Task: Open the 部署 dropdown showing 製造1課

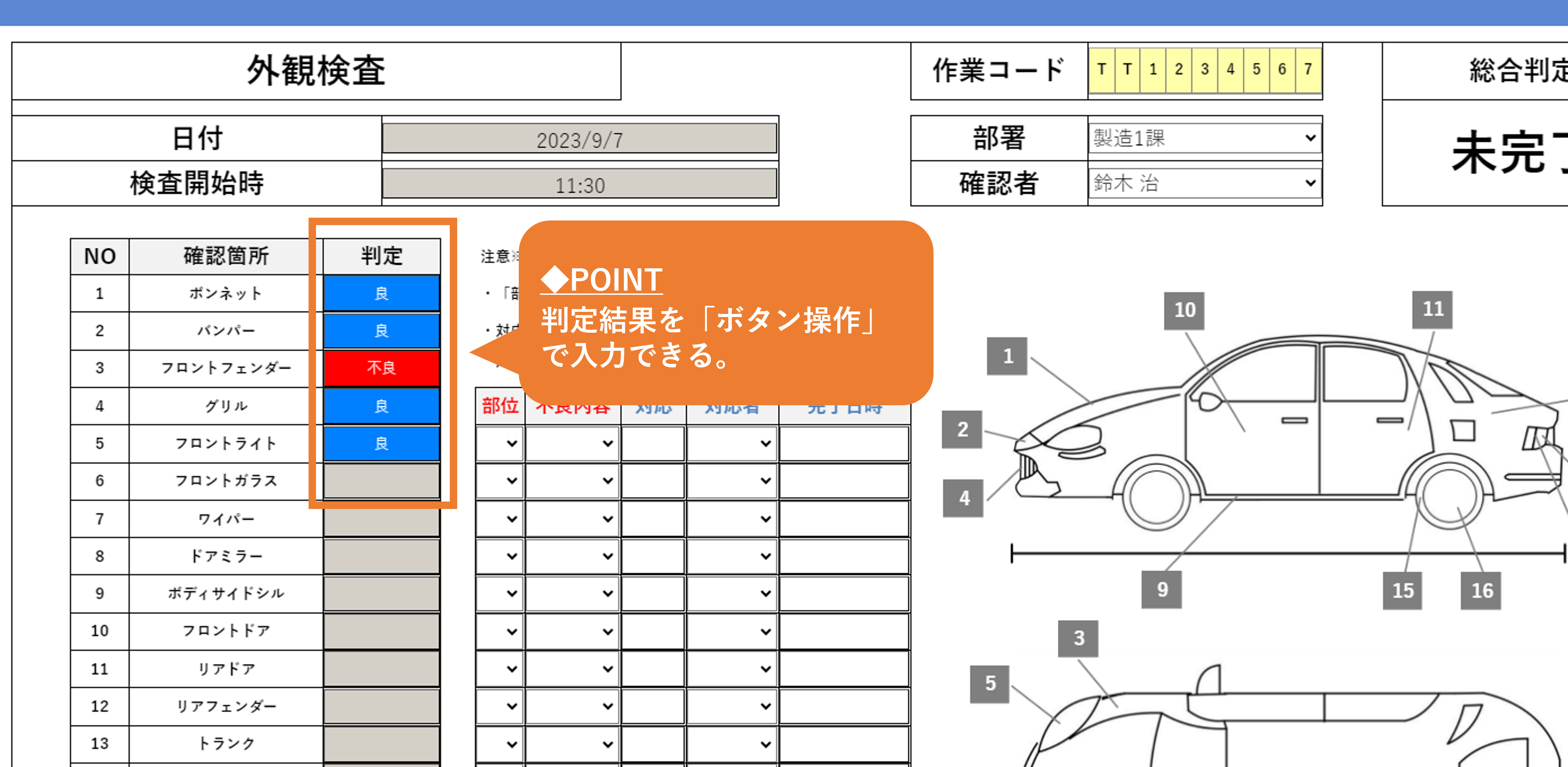Action: [1205, 138]
